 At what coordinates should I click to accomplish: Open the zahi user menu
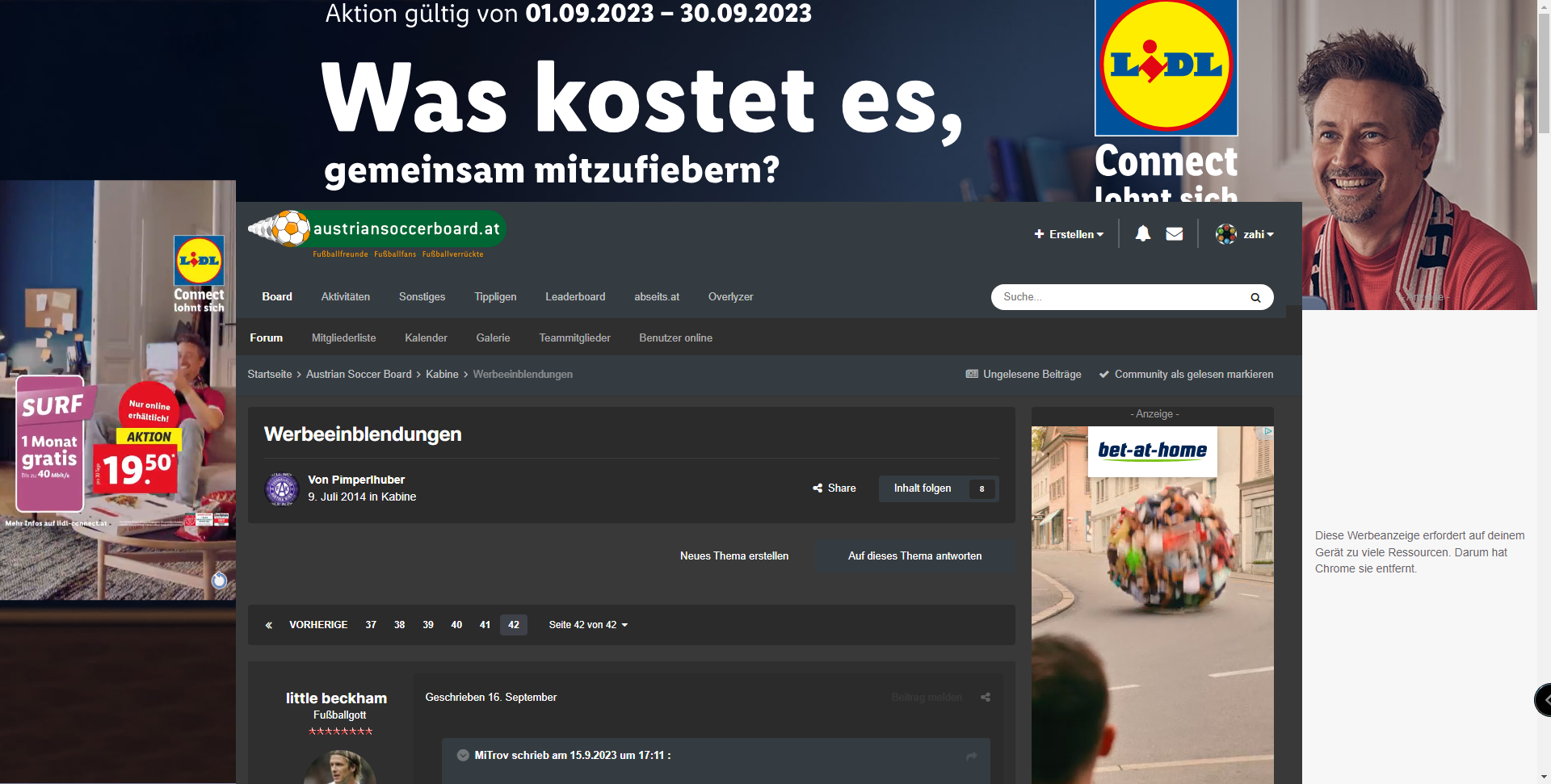[x=1258, y=234]
